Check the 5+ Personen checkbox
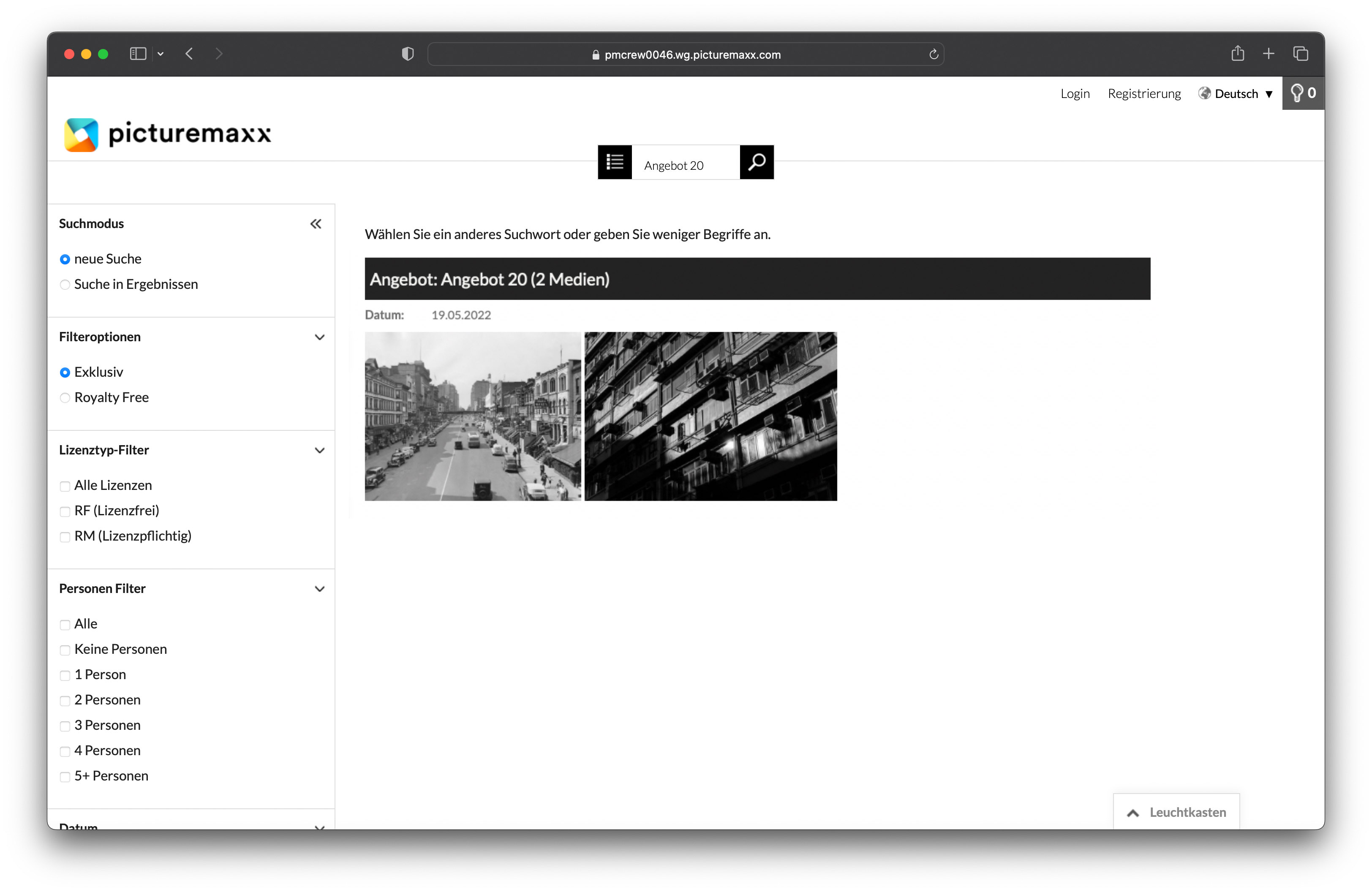Viewport: 1372px width, 892px height. (65, 776)
